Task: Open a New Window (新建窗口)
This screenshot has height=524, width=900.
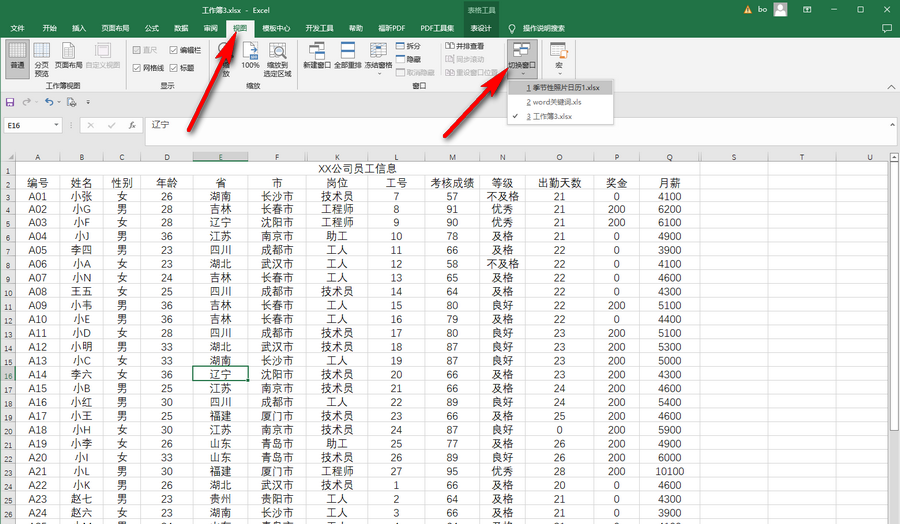Action: pos(316,56)
